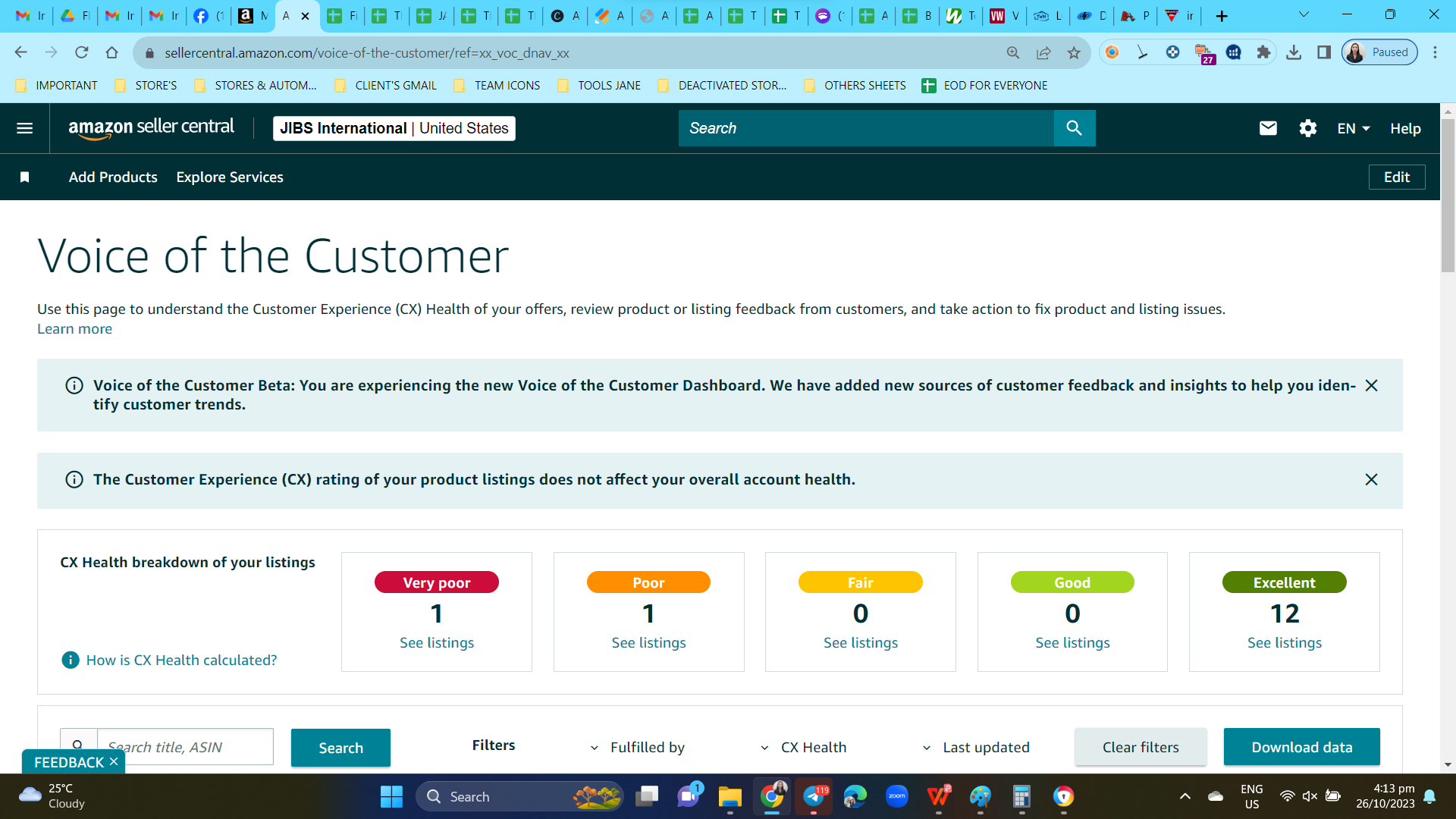Toggle the browser side panel icon
Screen dimensions: 1456x819
(x=1324, y=52)
